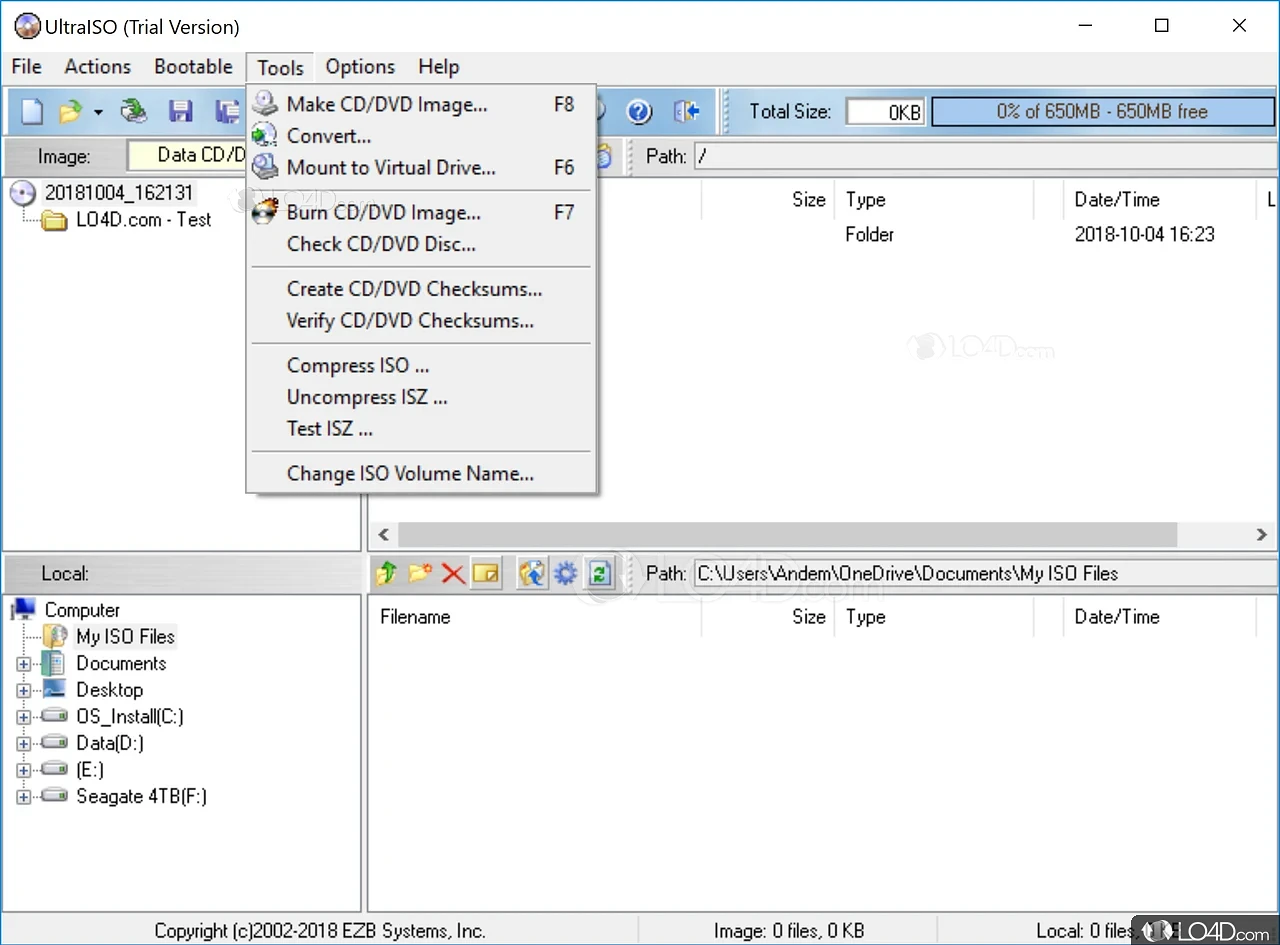
Task: Choose Check CD/DVD Disc... entry
Action: tap(421, 244)
